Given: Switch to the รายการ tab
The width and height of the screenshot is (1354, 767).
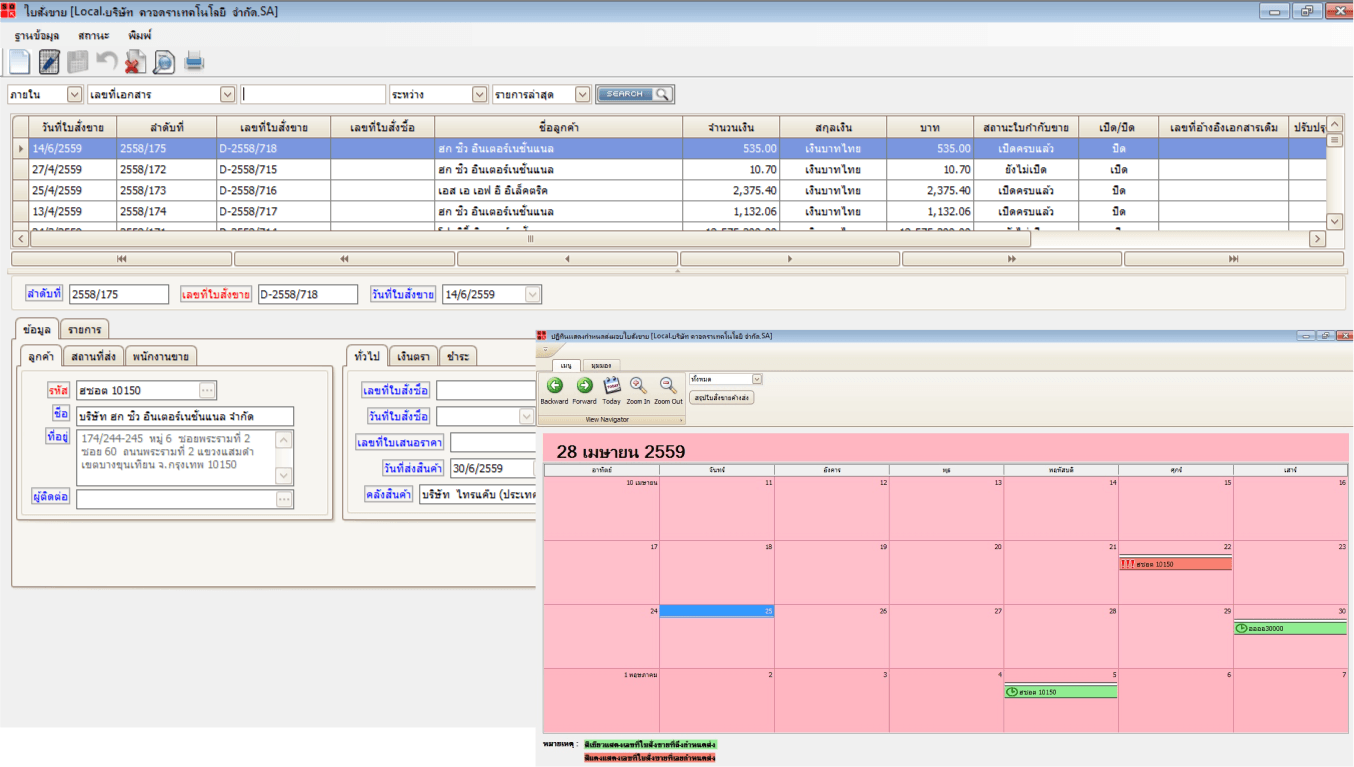Looking at the screenshot, I should (x=84, y=329).
